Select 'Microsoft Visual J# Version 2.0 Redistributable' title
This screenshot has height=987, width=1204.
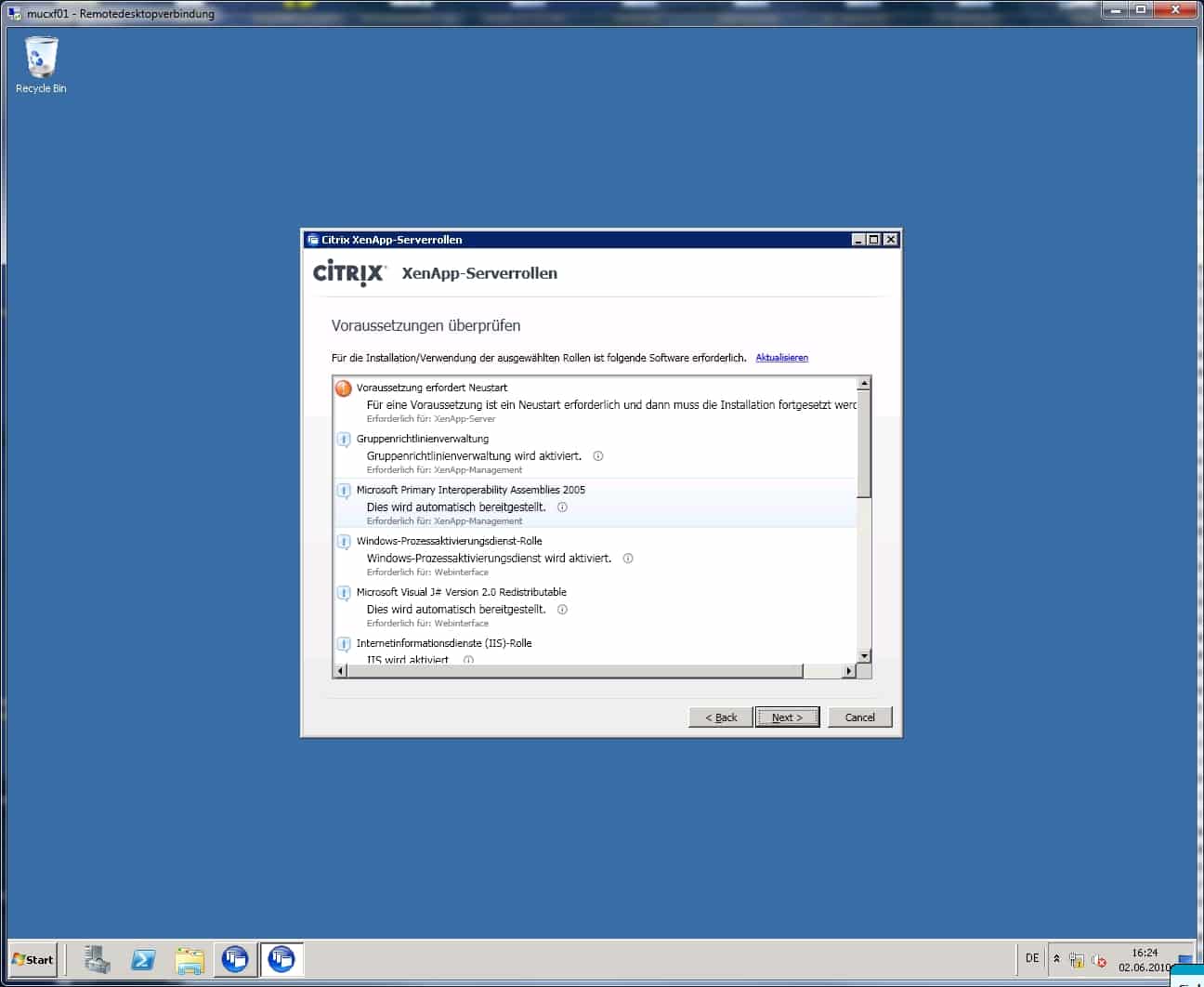click(x=462, y=592)
